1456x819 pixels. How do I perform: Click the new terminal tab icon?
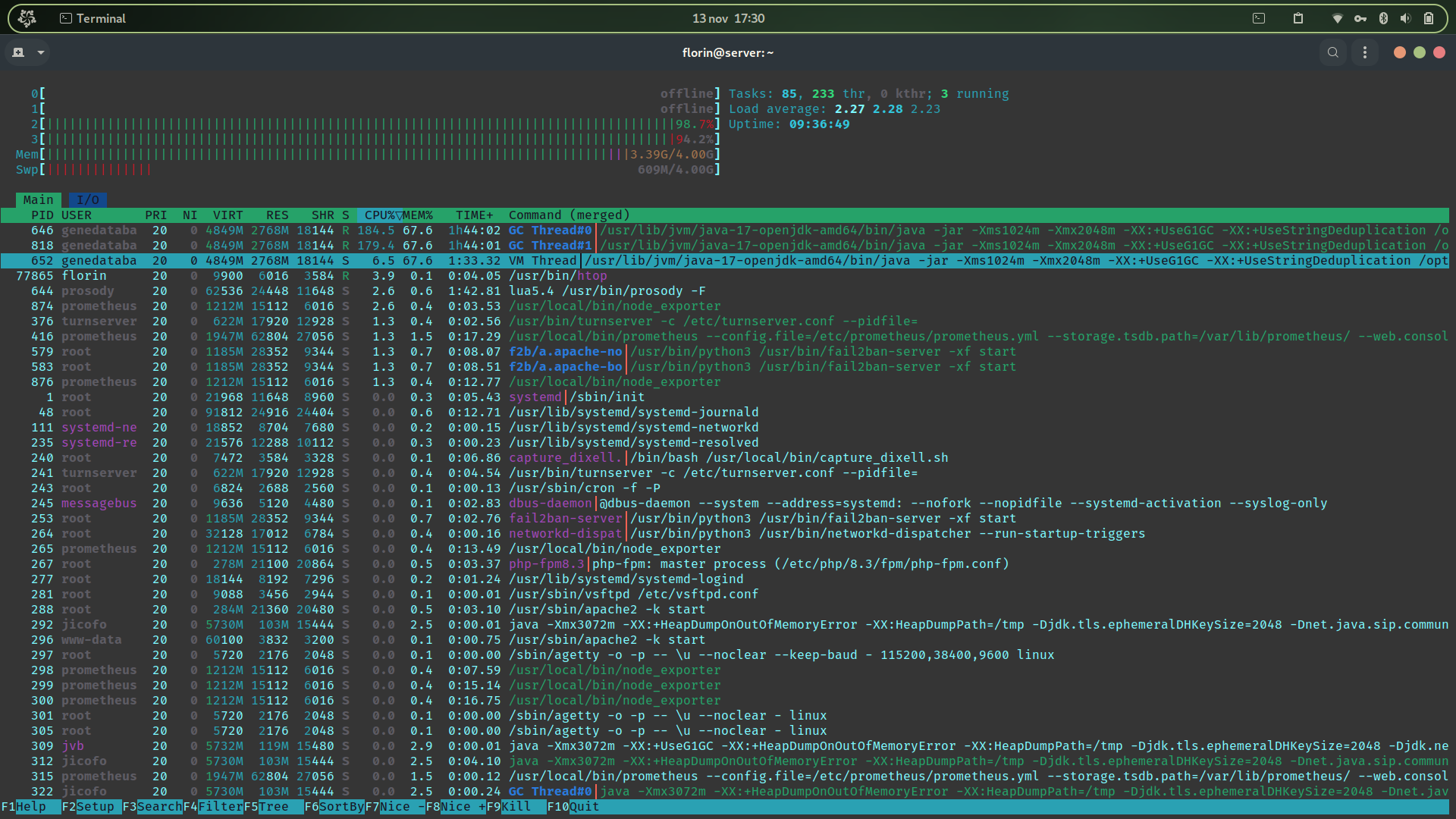coord(18,52)
